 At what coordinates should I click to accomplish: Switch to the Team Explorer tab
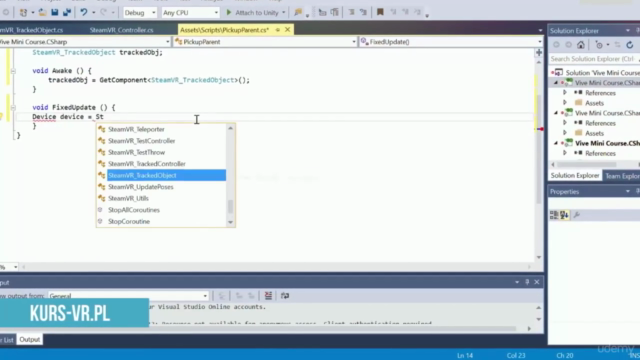(622, 176)
